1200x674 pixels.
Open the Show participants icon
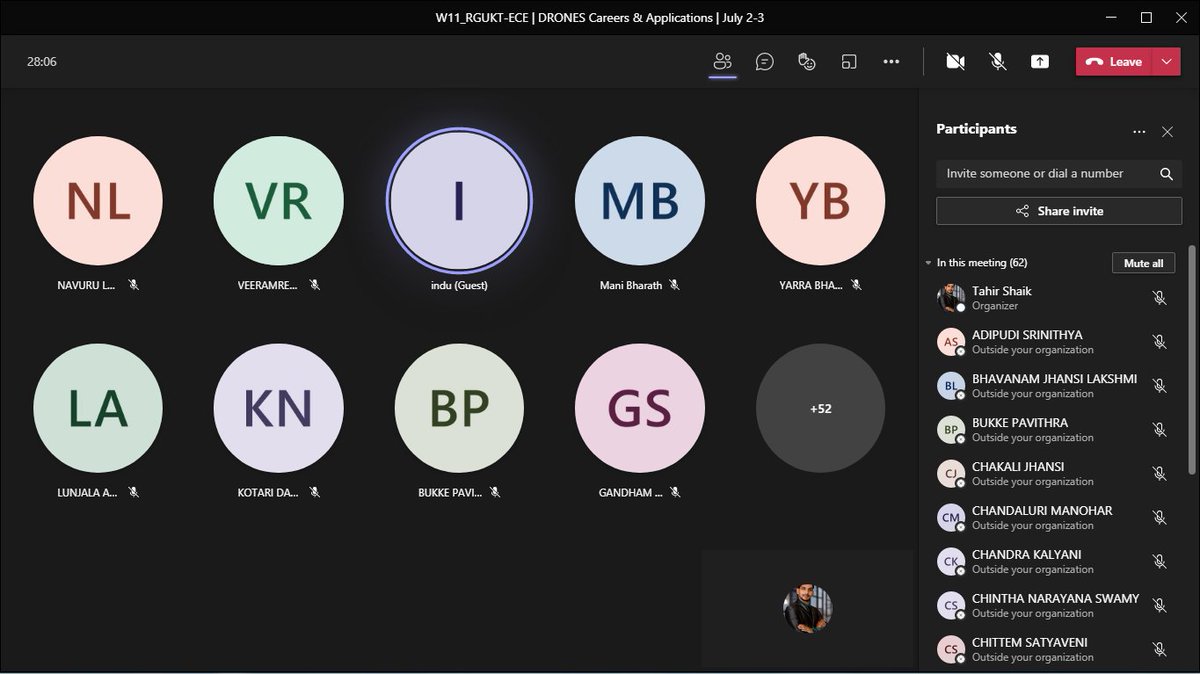click(722, 61)
